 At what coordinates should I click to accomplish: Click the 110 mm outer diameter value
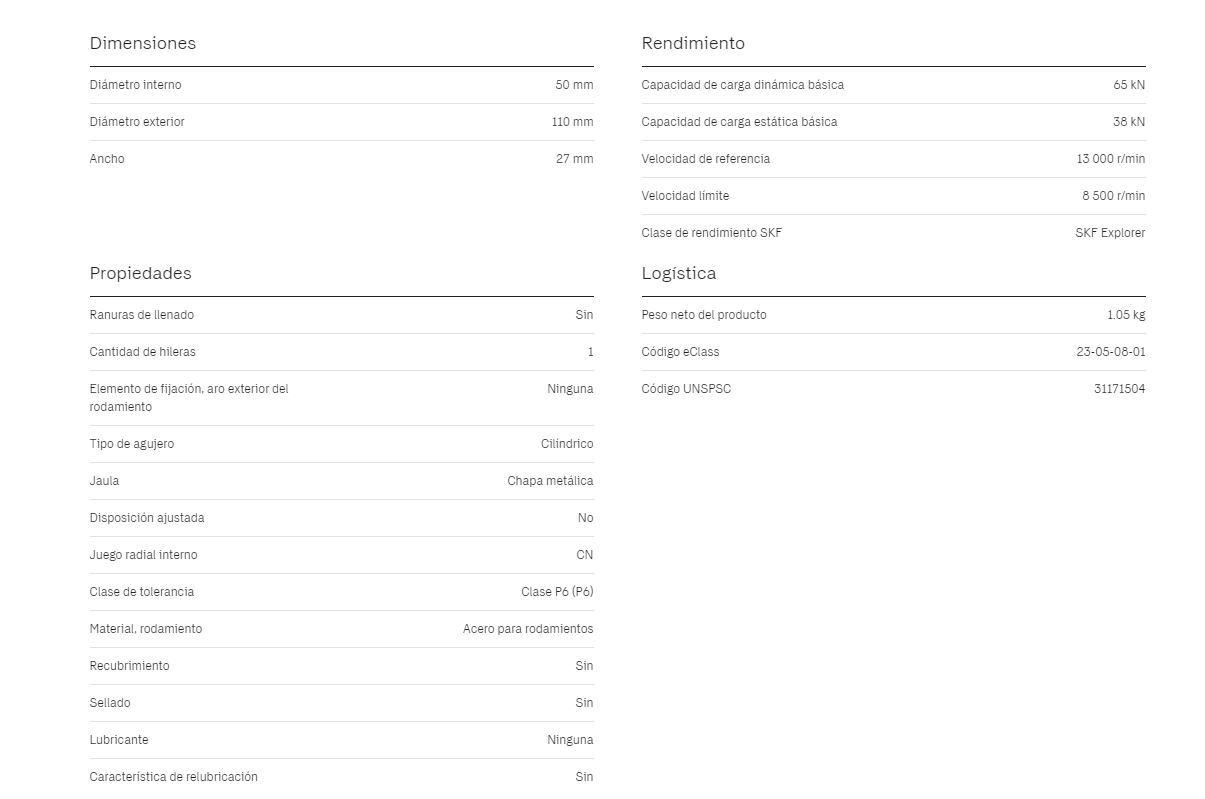pos(572,122)
